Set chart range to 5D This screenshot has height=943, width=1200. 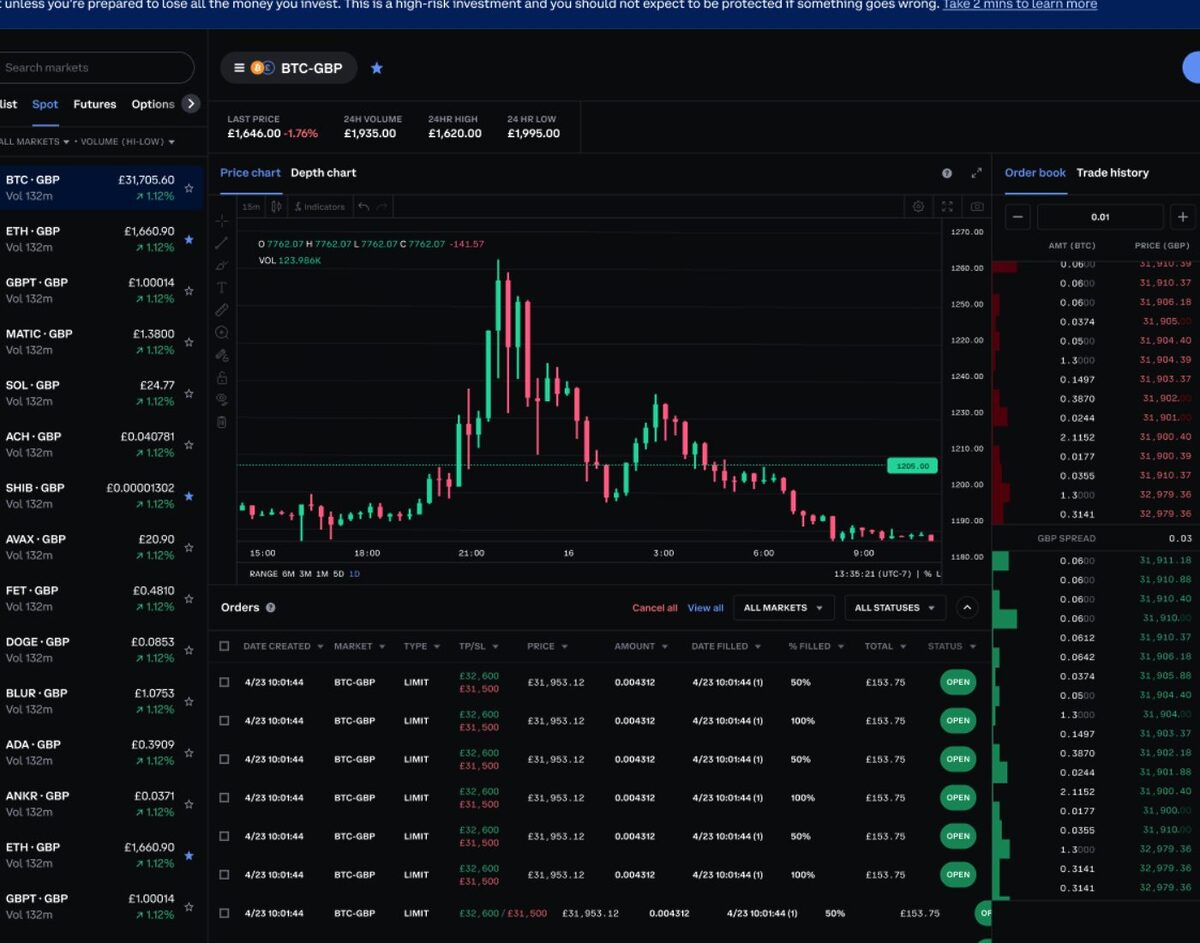pyautogui.click(x=338, y=574)
